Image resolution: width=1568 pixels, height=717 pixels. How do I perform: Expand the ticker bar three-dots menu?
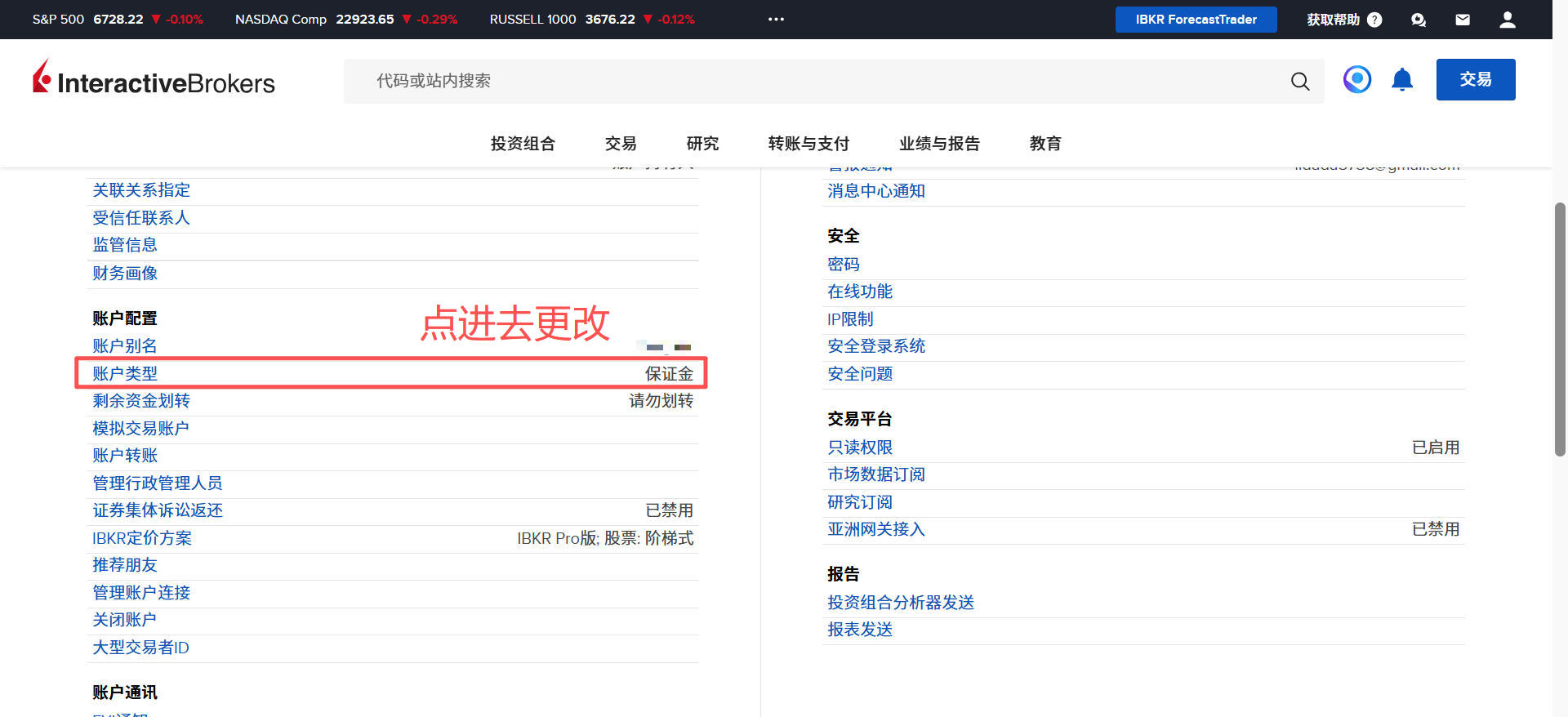click(776, 20)
